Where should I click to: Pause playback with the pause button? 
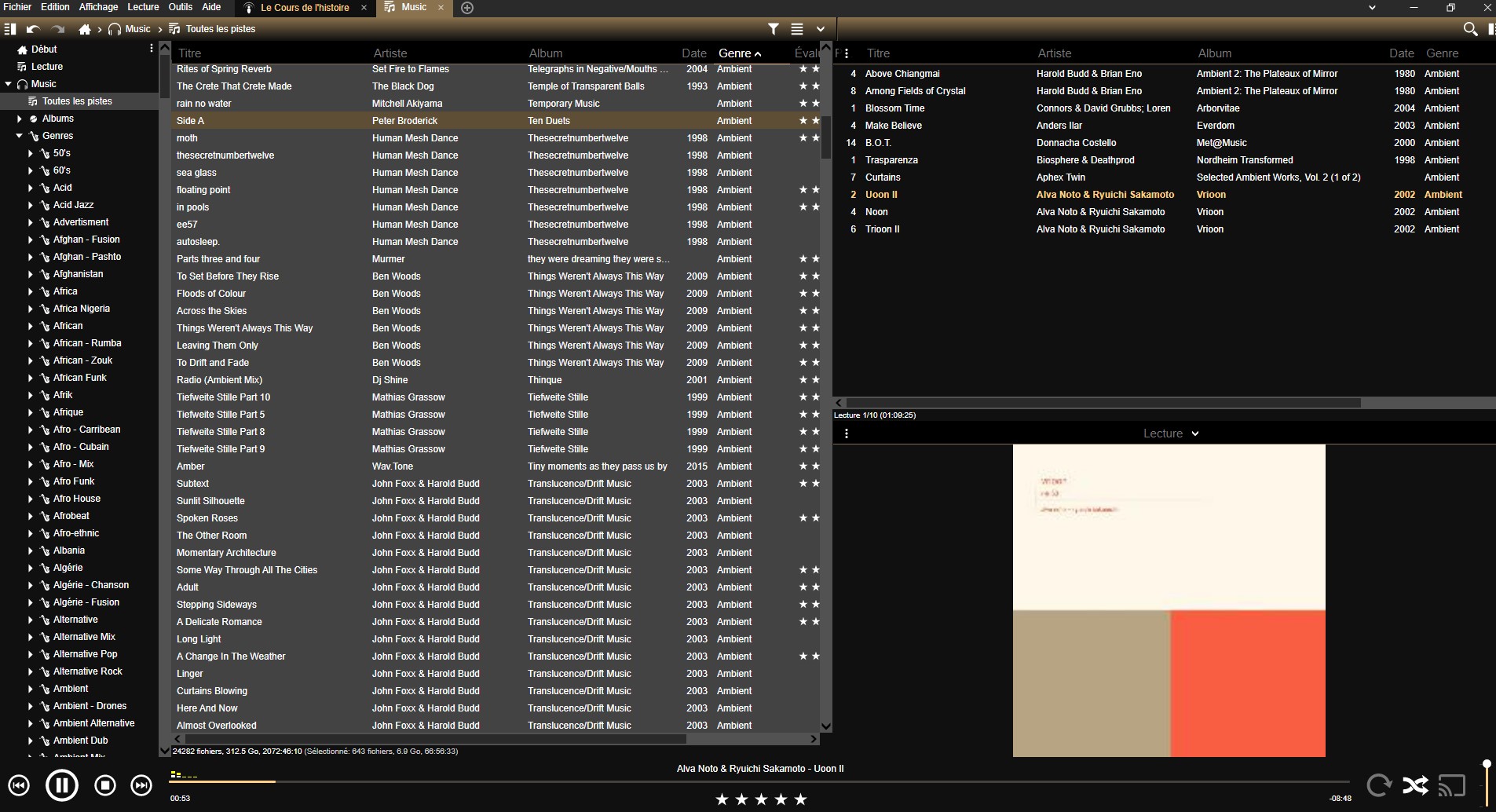62,785
